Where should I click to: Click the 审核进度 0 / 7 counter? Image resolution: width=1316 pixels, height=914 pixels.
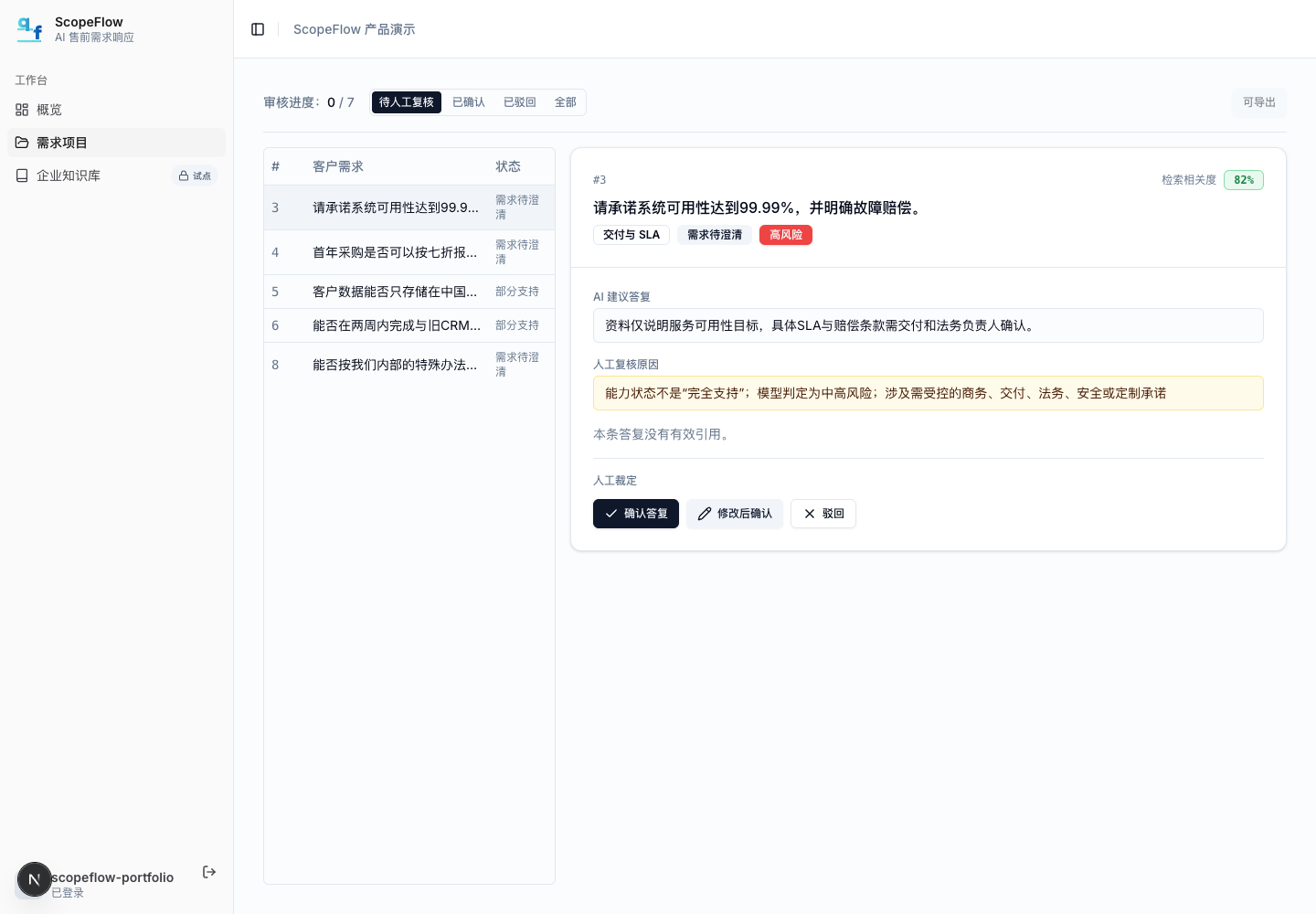309,102
